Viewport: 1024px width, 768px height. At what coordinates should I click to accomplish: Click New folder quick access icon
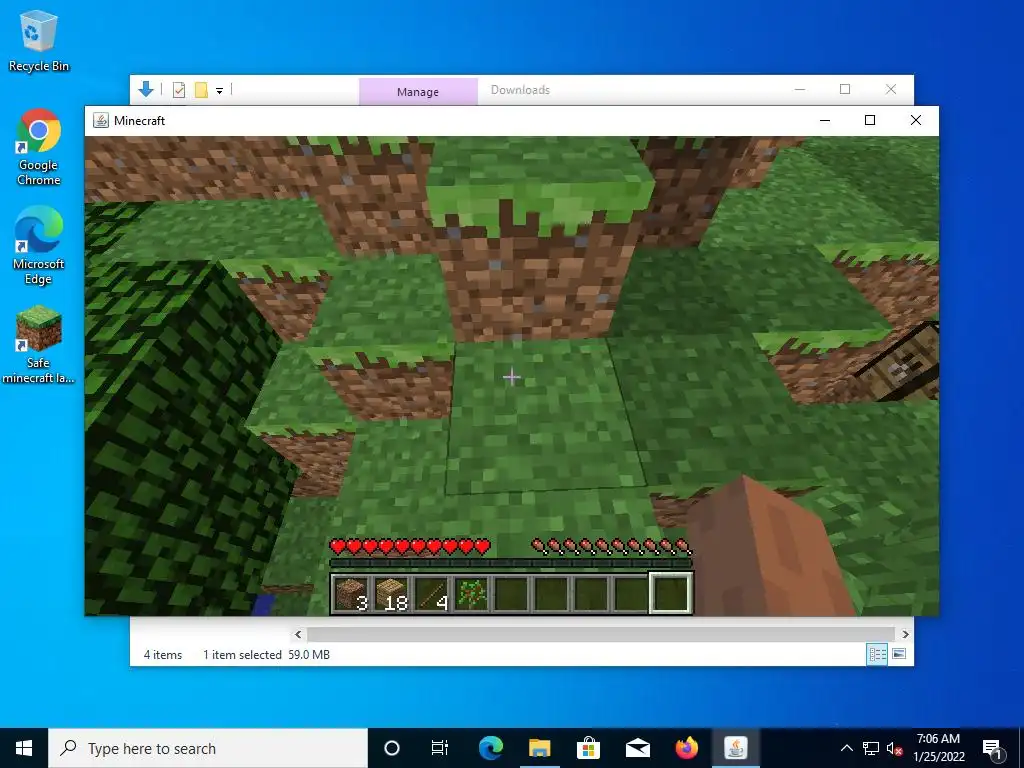coord(201,90)
